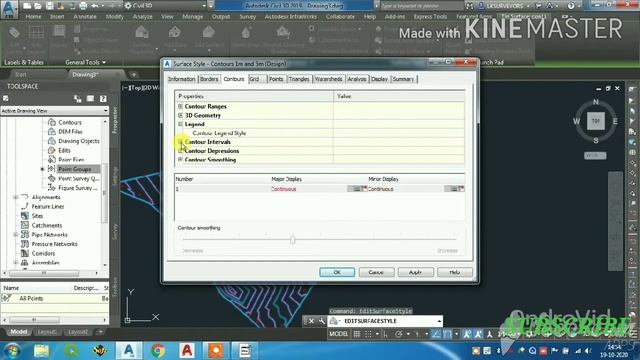This screenshot has height=360, width=640.
Task: Click the Apply button
Action: click(x=416, y=272)
